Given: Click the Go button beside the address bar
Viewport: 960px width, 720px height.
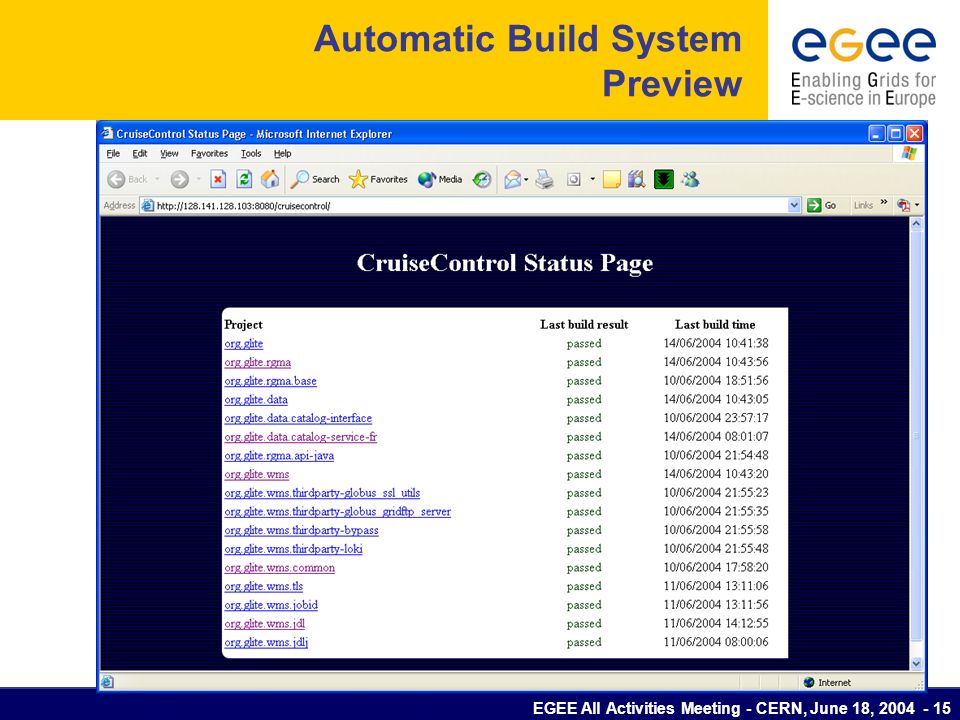Looking at the screenshot, I should tap(822, 205).
